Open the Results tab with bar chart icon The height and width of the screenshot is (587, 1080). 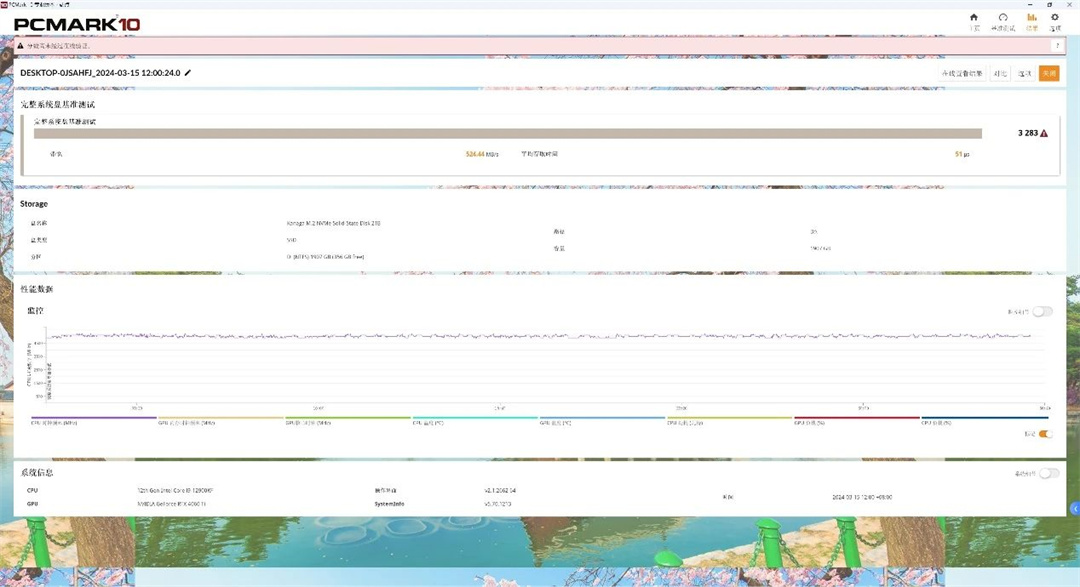point(1032,21)
